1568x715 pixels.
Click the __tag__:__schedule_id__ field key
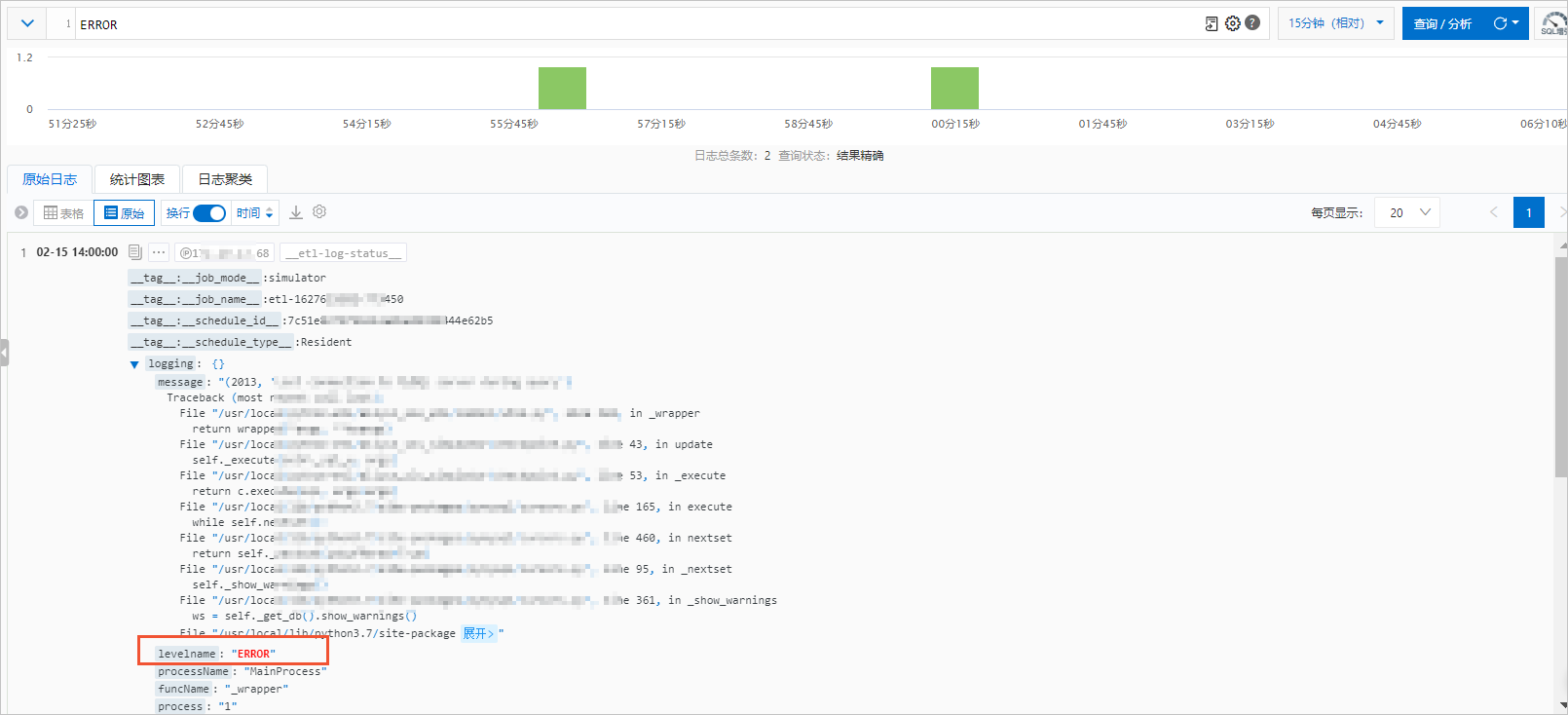pos(205,320)
